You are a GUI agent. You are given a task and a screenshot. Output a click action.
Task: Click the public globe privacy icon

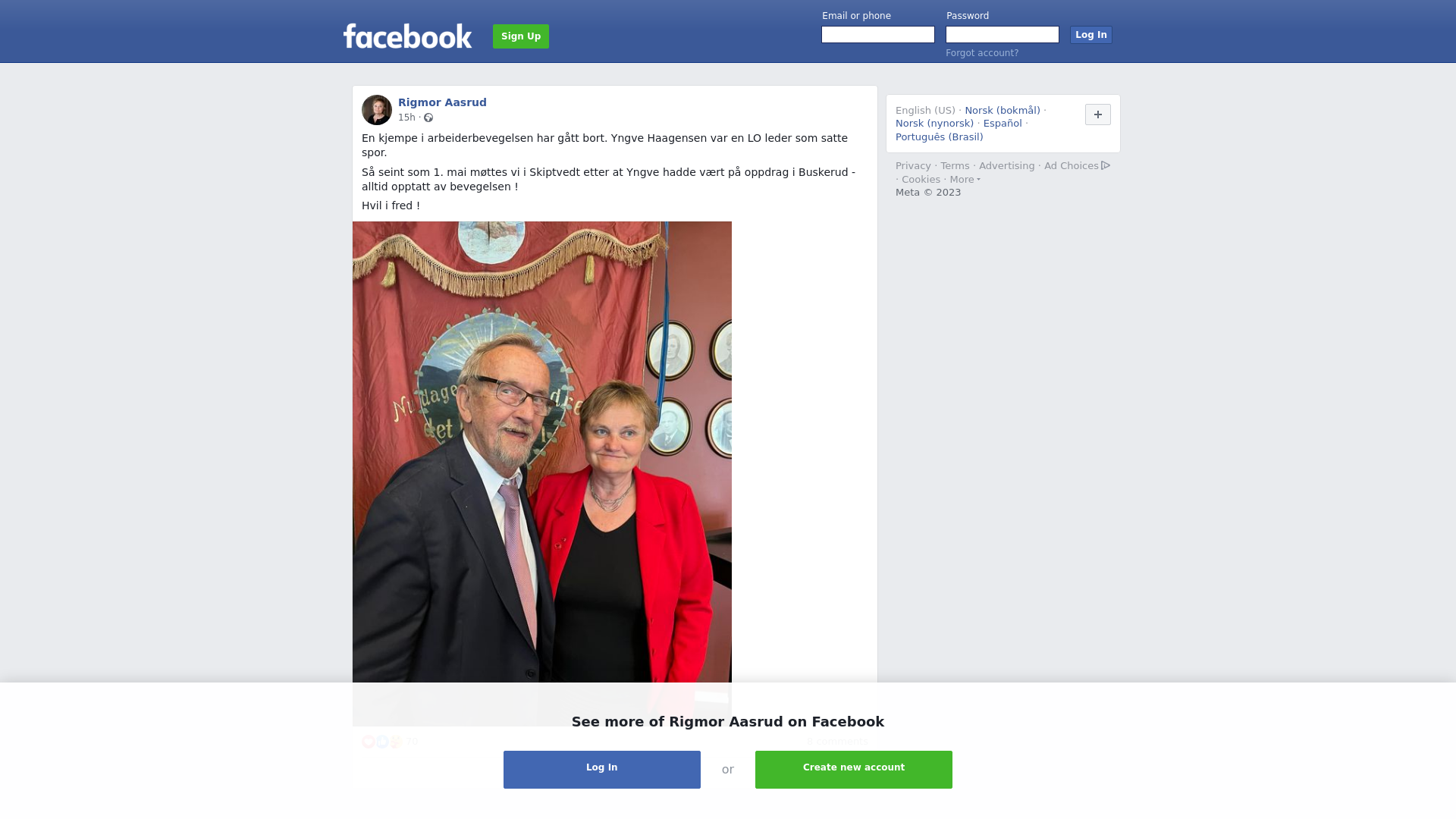pyautogui.click(x=428, y=118)
